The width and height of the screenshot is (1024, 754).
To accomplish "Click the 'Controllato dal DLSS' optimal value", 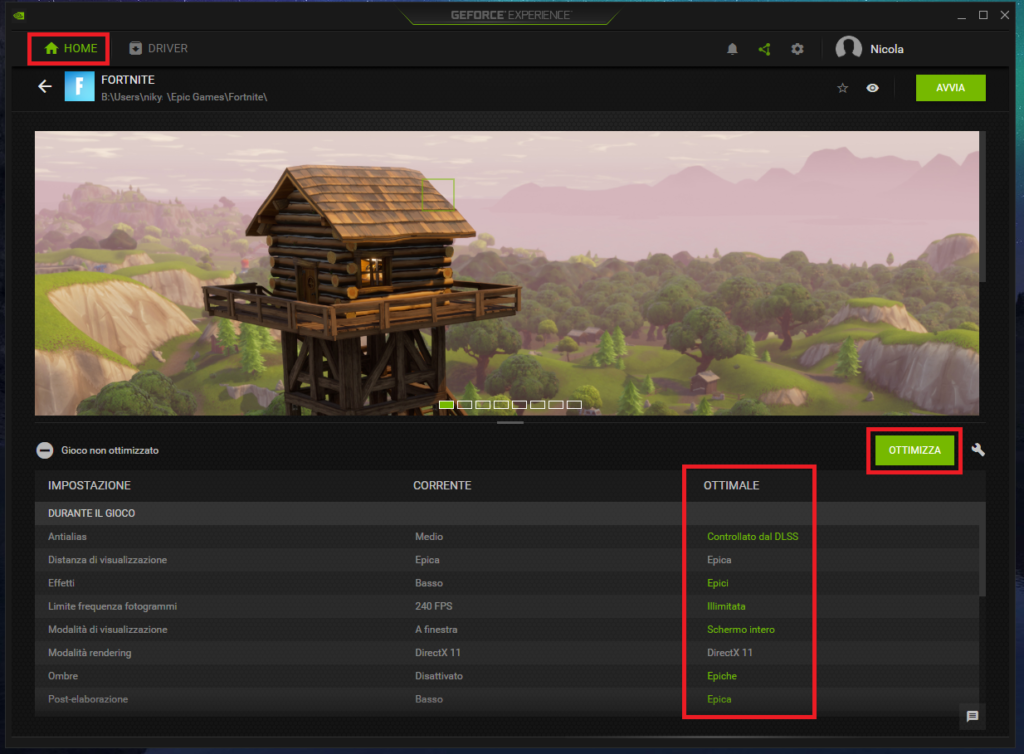I will coord(752,537).
